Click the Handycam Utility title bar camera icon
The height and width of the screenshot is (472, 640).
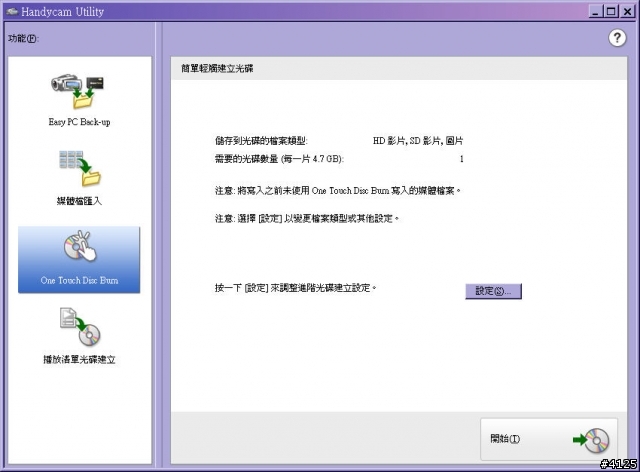(x=12, y=11)
